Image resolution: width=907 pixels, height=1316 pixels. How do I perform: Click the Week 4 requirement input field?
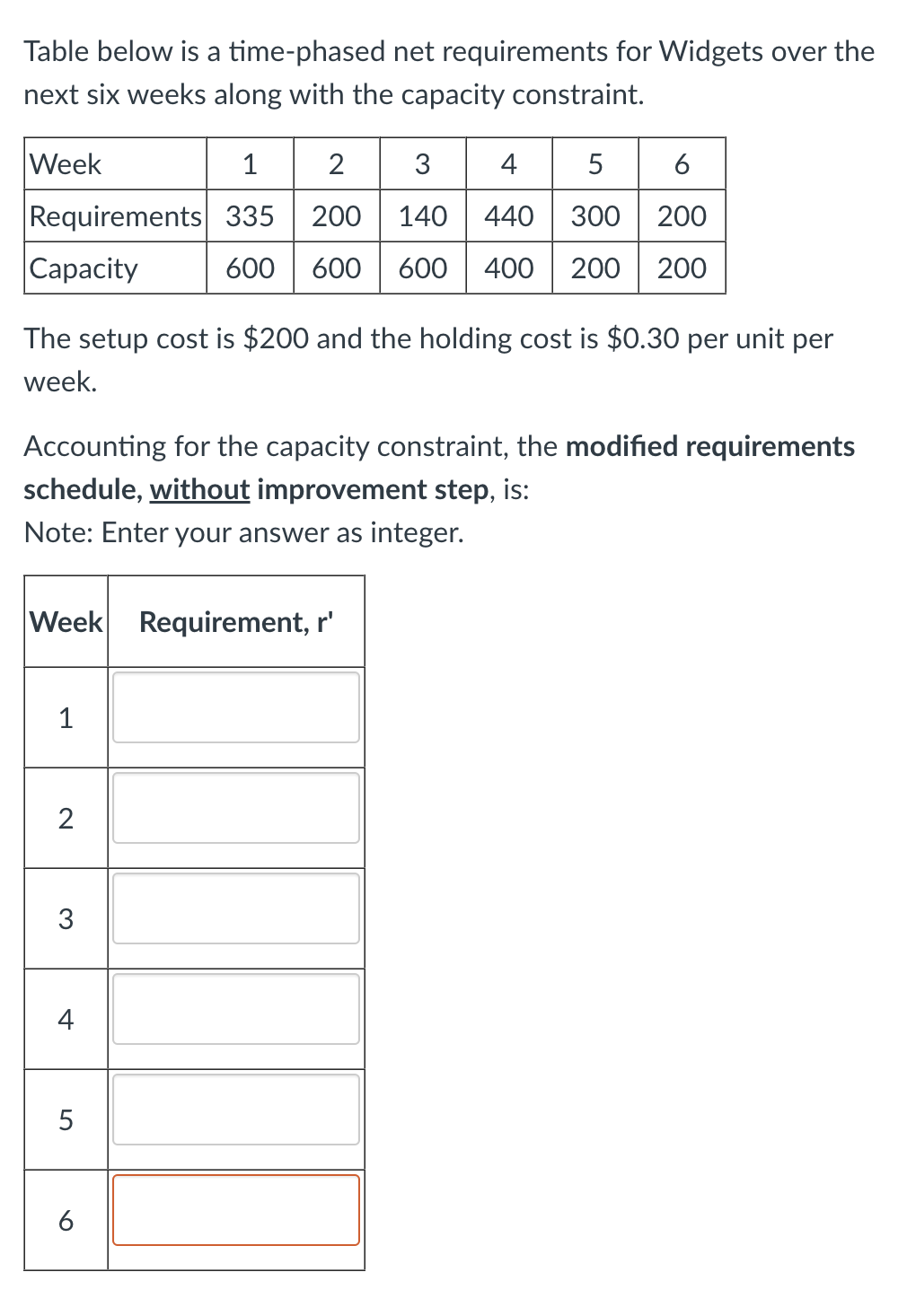pyautogui.click(x=235, y=1010)
